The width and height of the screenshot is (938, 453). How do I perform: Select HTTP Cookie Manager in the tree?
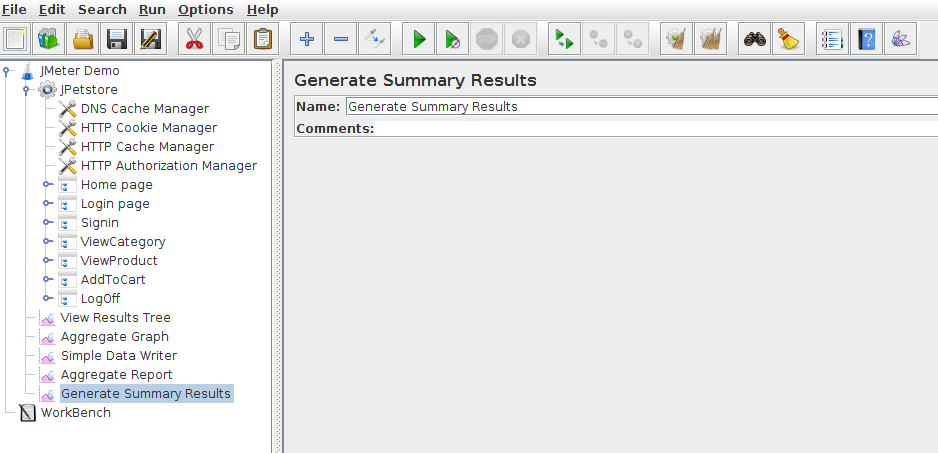coord(149,128)
